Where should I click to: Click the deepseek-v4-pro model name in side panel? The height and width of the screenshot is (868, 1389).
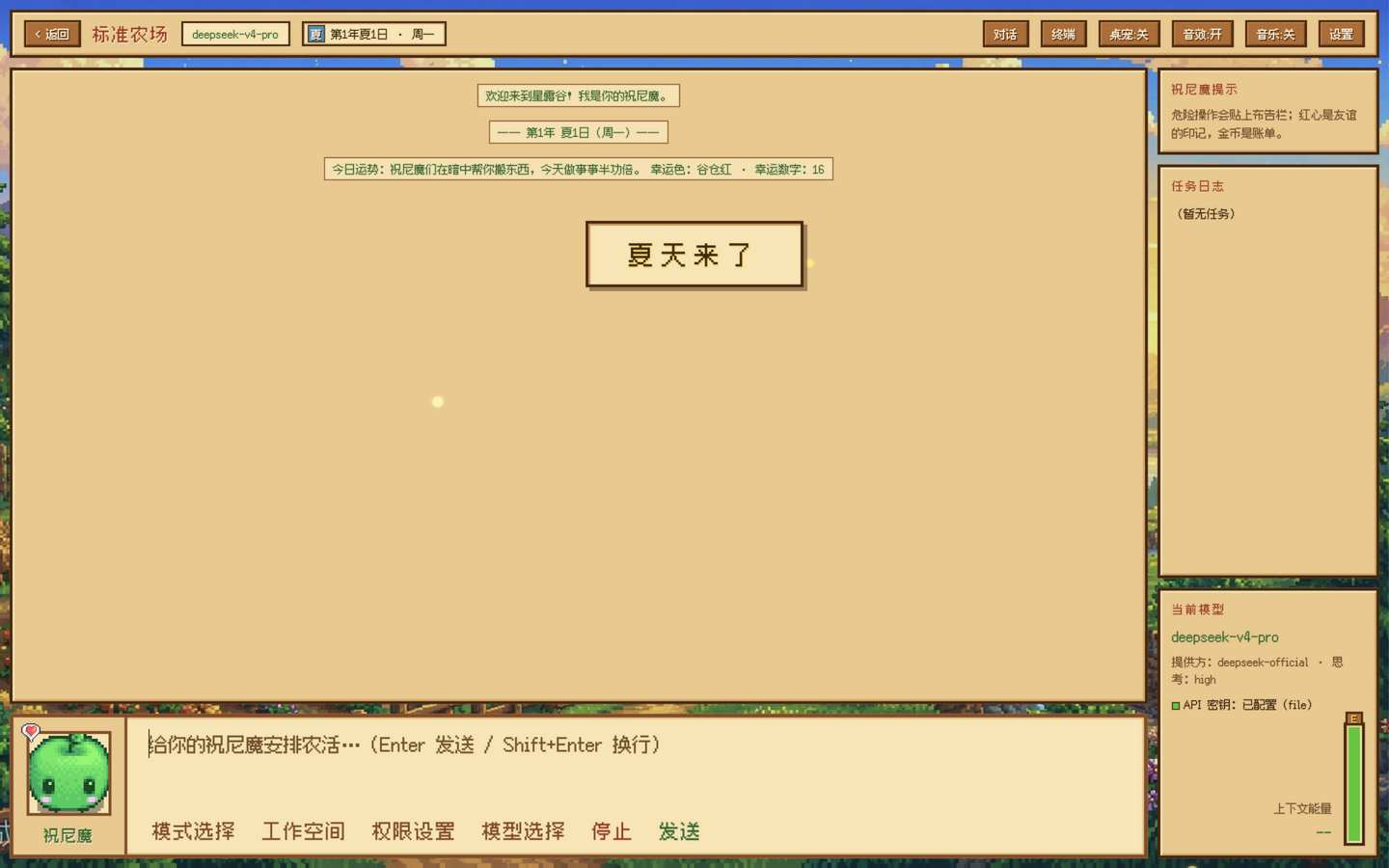click(x=1225, y=637)
